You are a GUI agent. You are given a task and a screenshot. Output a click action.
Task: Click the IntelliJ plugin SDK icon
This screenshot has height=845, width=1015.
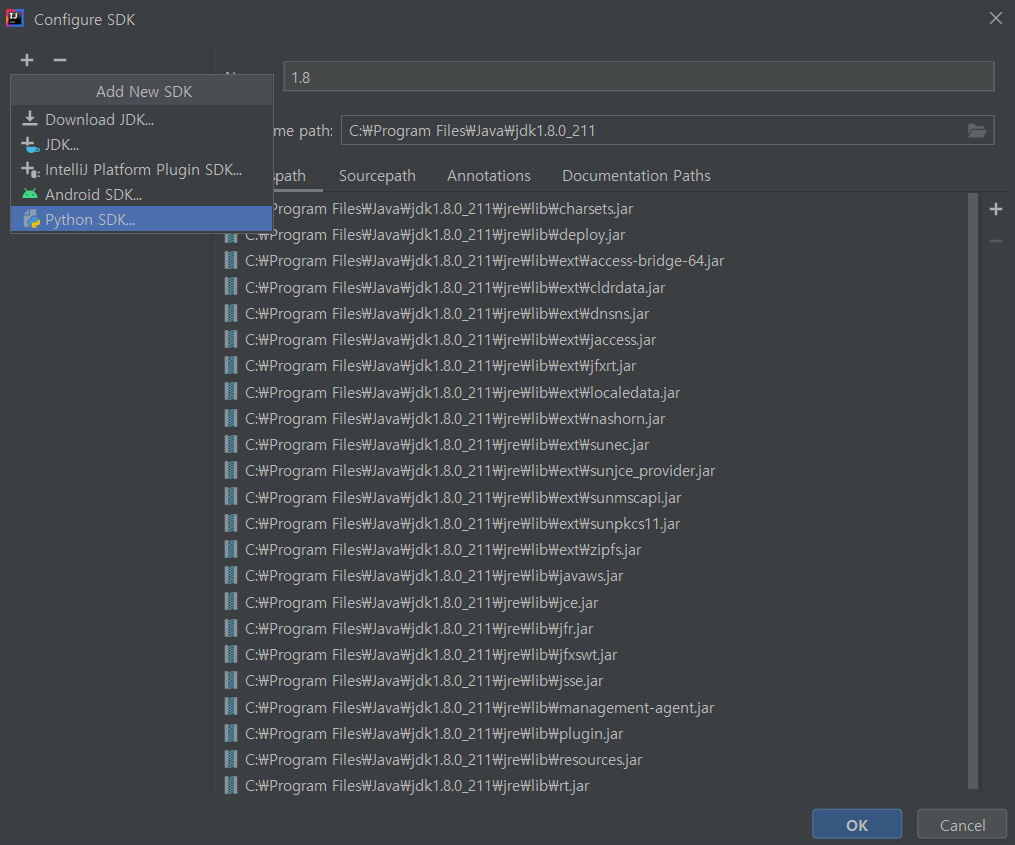[x=30, y=170]
